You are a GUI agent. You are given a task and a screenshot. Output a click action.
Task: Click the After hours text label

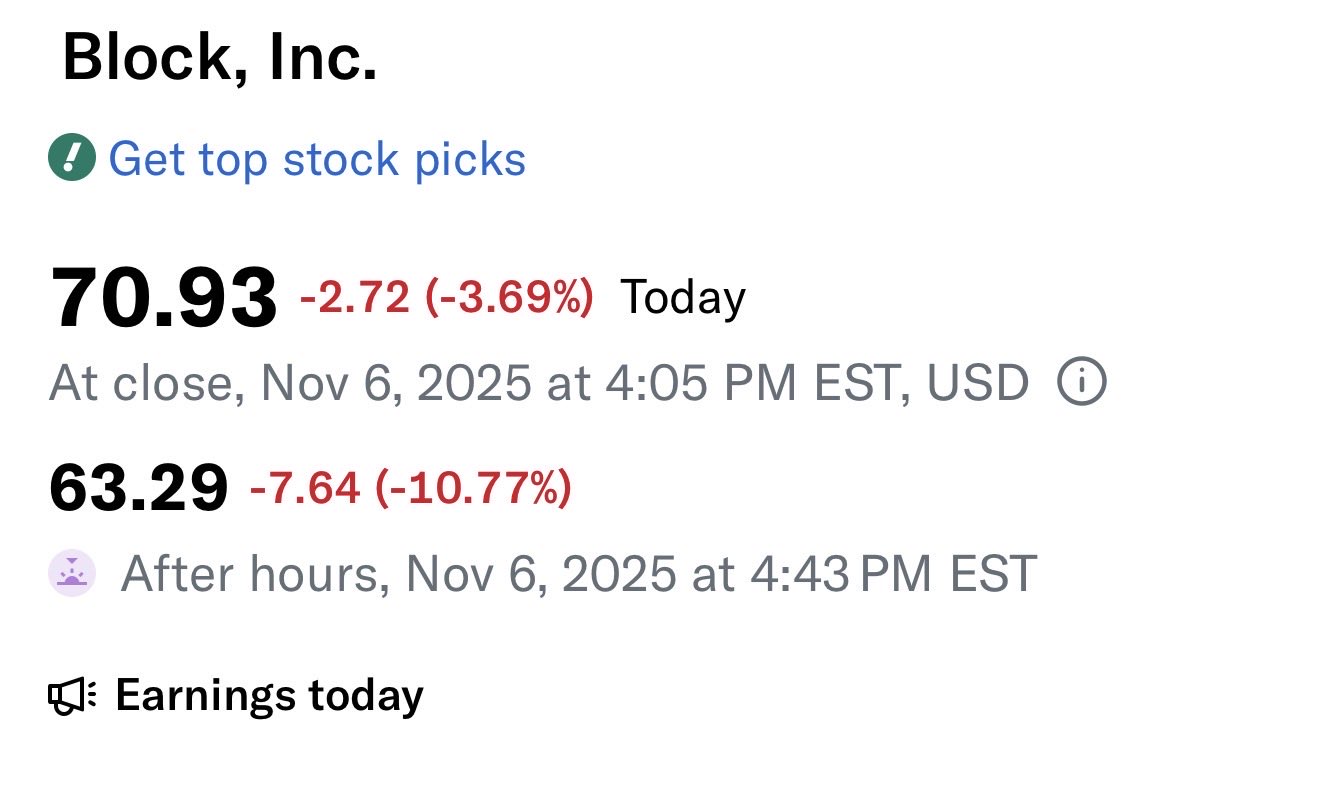254,574
